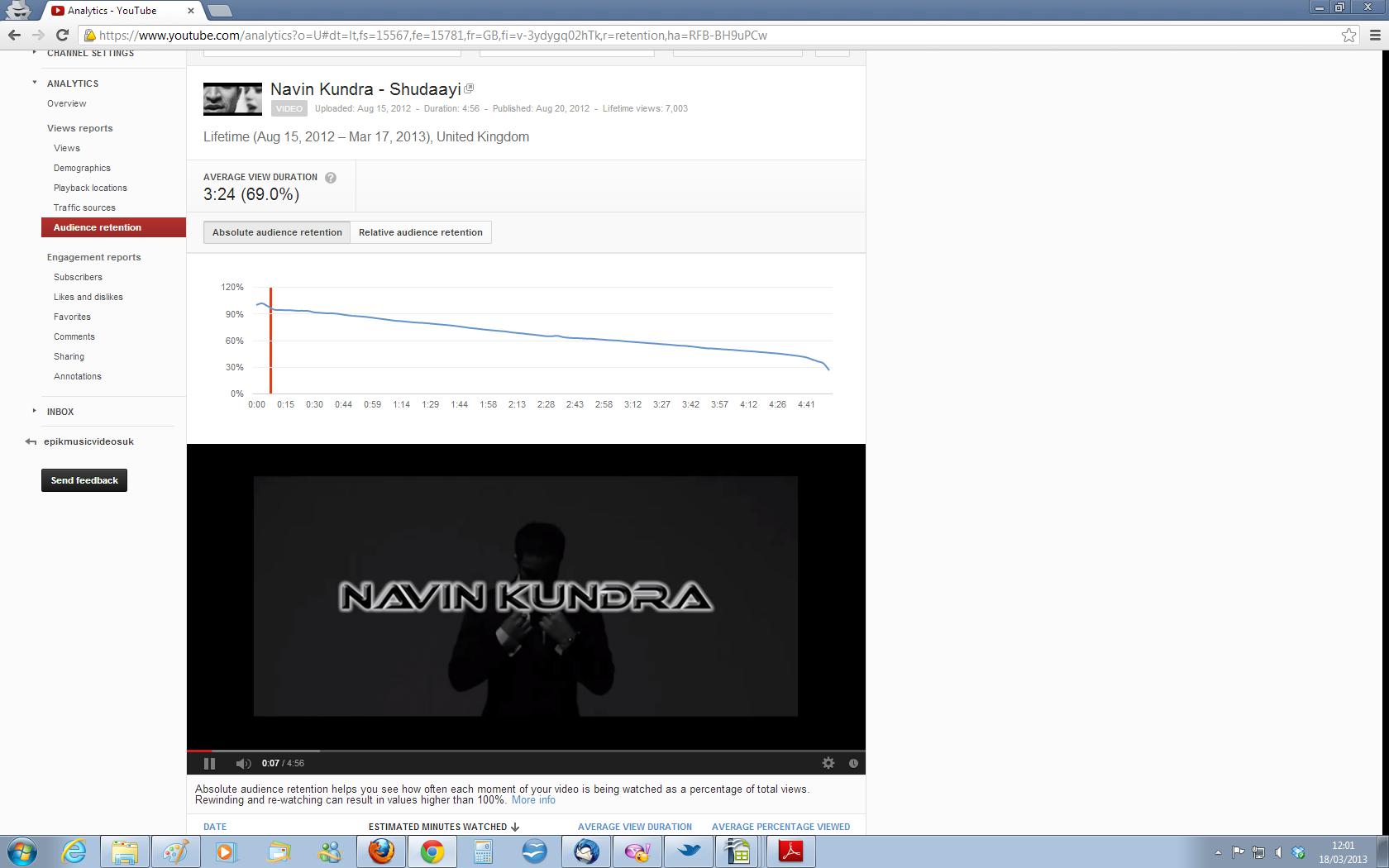Expand the INBOX sidebar section

pyautogui.click(x=35, y=411)
